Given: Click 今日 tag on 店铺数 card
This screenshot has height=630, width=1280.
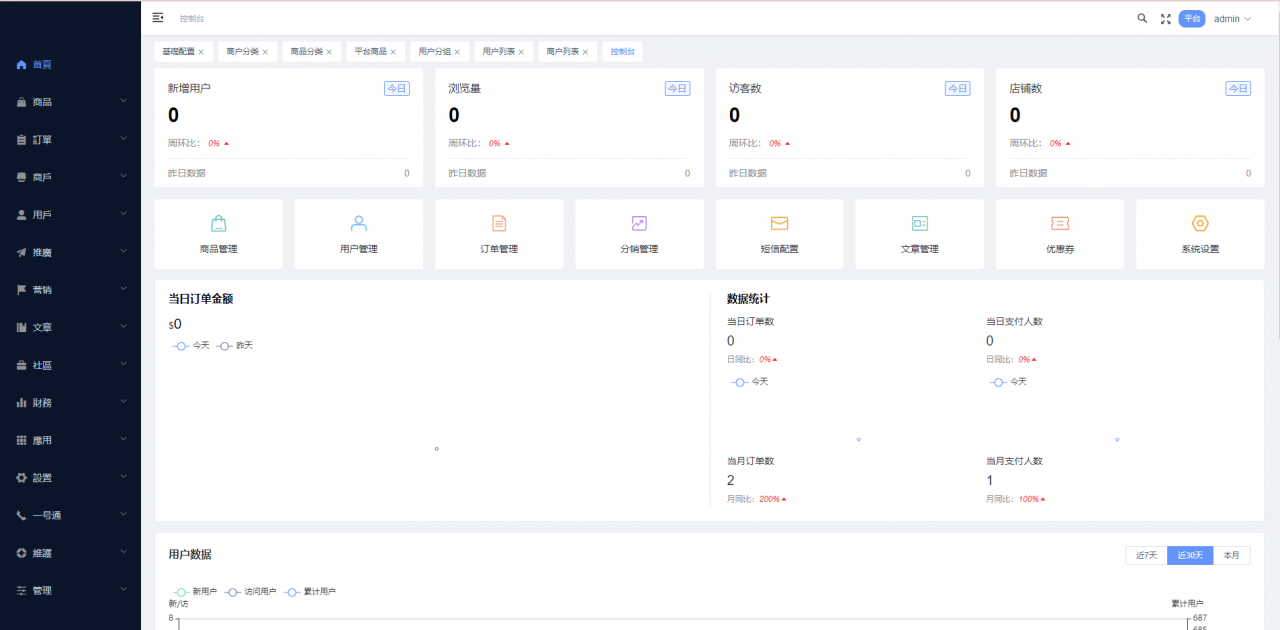Looking at the screenshot, I should pyautogui.click(x=1238, y=89).
